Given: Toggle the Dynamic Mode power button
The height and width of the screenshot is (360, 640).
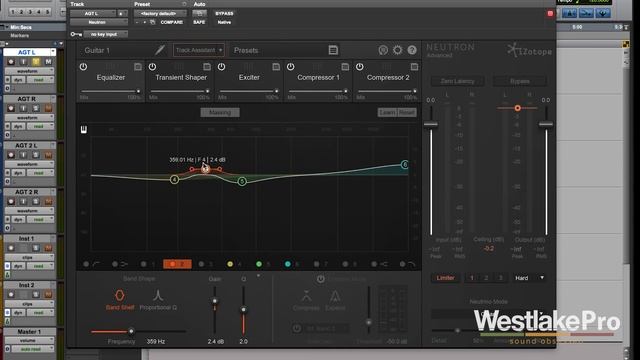Looking at the screenshot, I should coord(321,279).
